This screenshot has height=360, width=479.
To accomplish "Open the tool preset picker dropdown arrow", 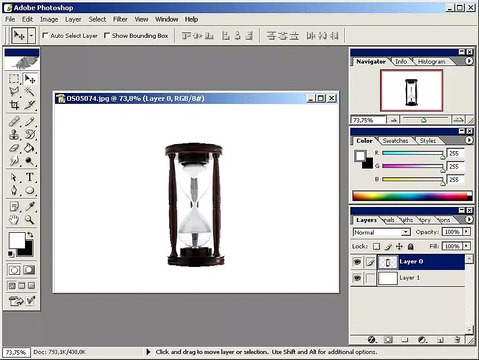I will coord(31,35).
